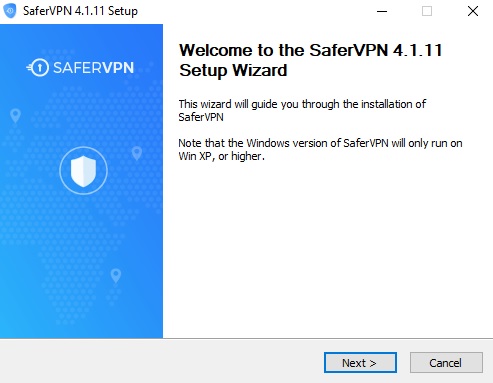Click the disabled maximize button
The width and height of the screenshot is (493, 383).
pos(427,11)
